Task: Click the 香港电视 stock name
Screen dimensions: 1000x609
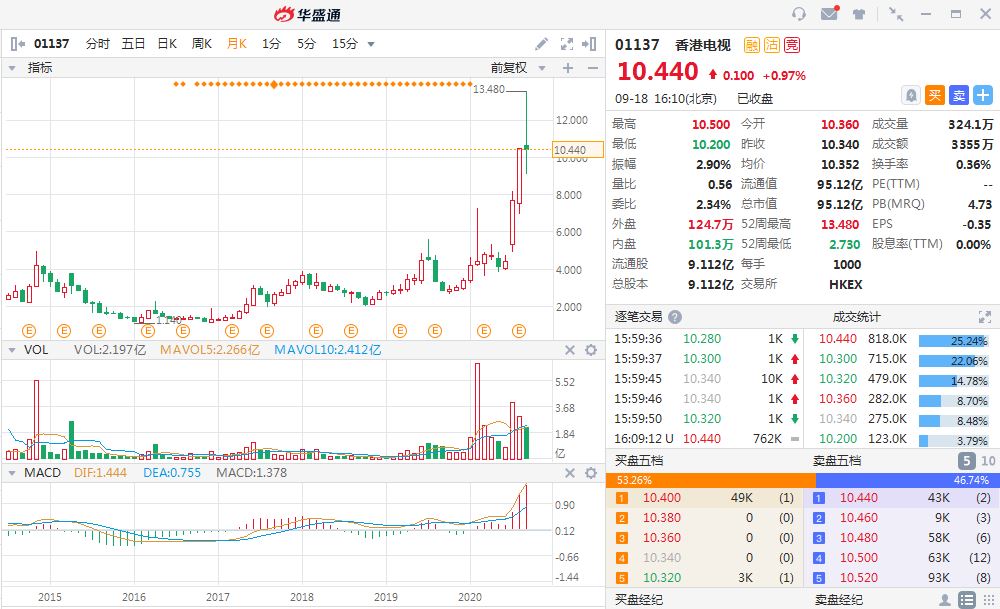Action: pyautogui.click(x=703, y=45)
